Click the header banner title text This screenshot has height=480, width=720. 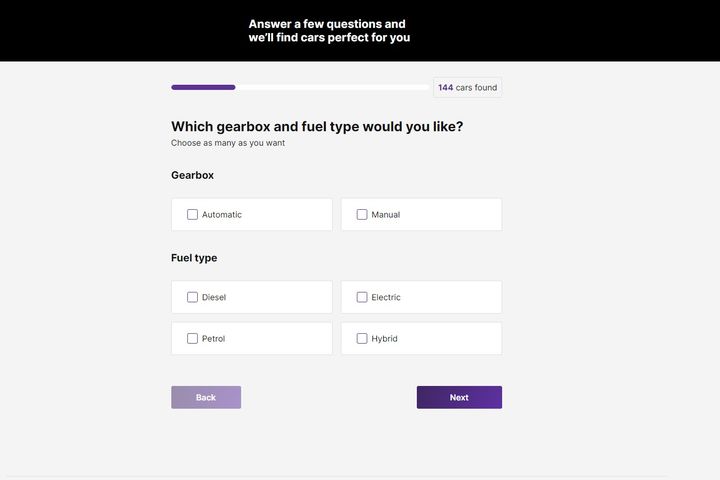pos(329,31)
